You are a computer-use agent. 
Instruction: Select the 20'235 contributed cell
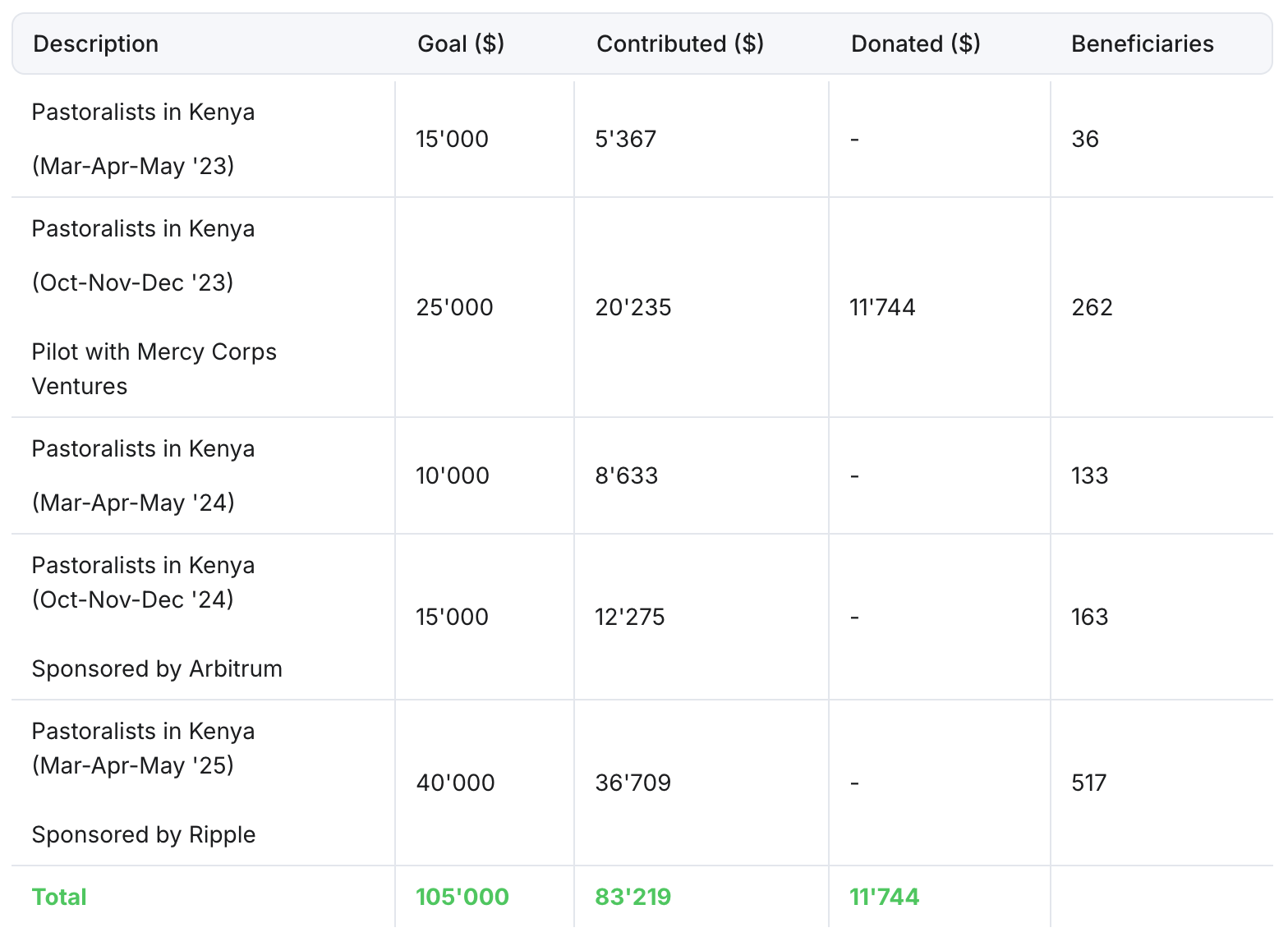632,307
